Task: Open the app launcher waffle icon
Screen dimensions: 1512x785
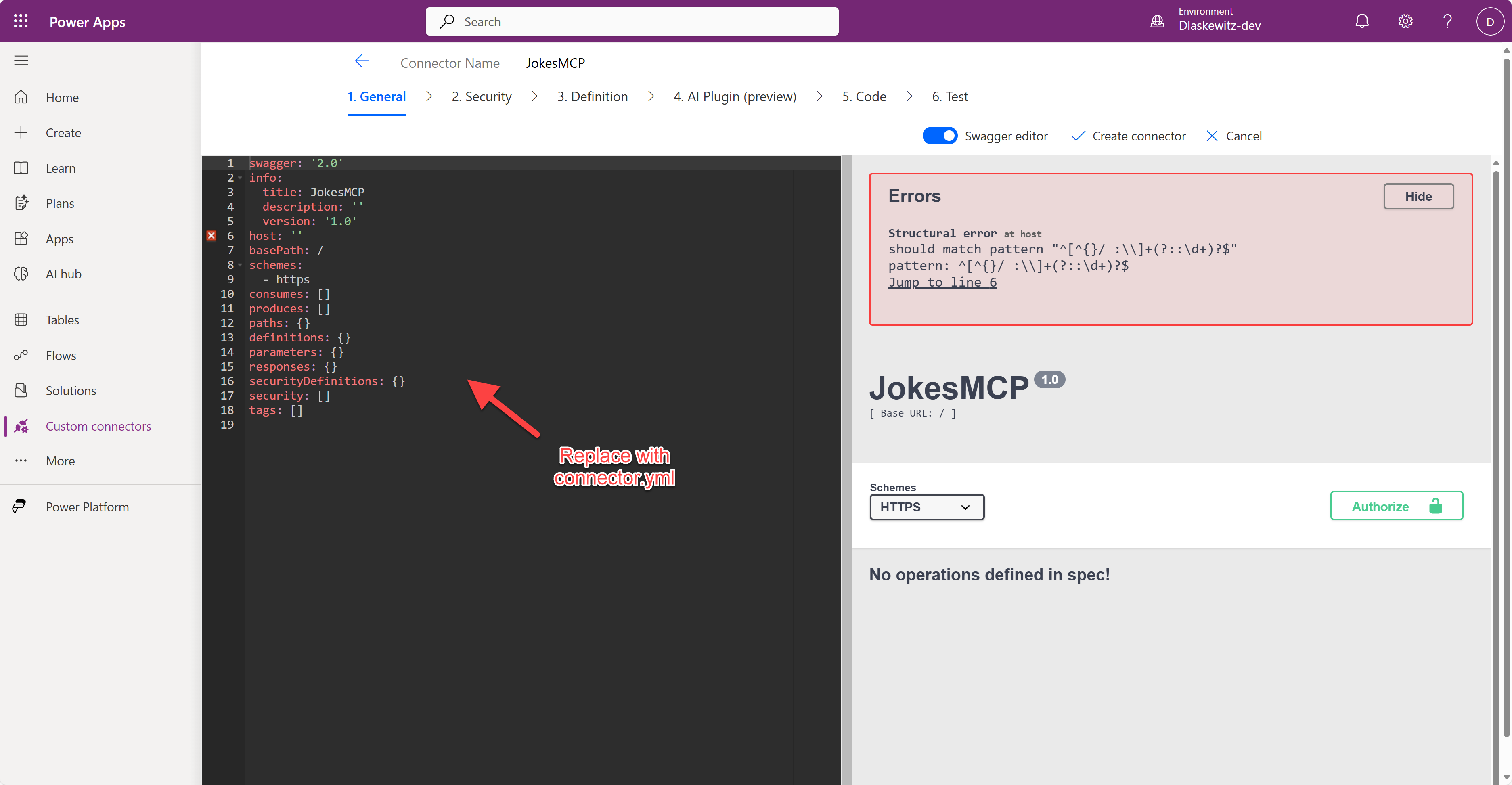Action: (21, 22)
